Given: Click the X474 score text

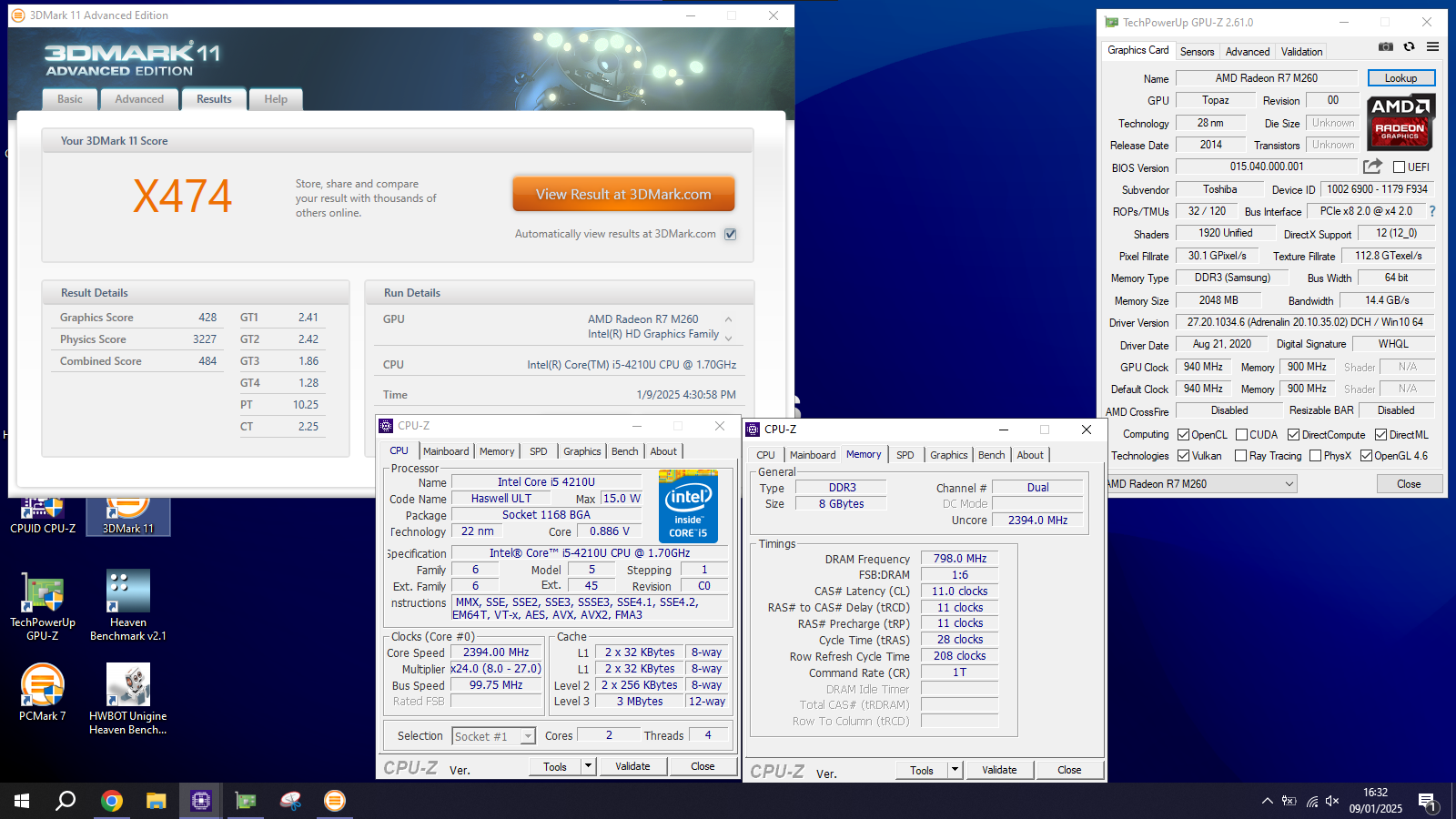Looking at the screenshot, I should (183, 197).
